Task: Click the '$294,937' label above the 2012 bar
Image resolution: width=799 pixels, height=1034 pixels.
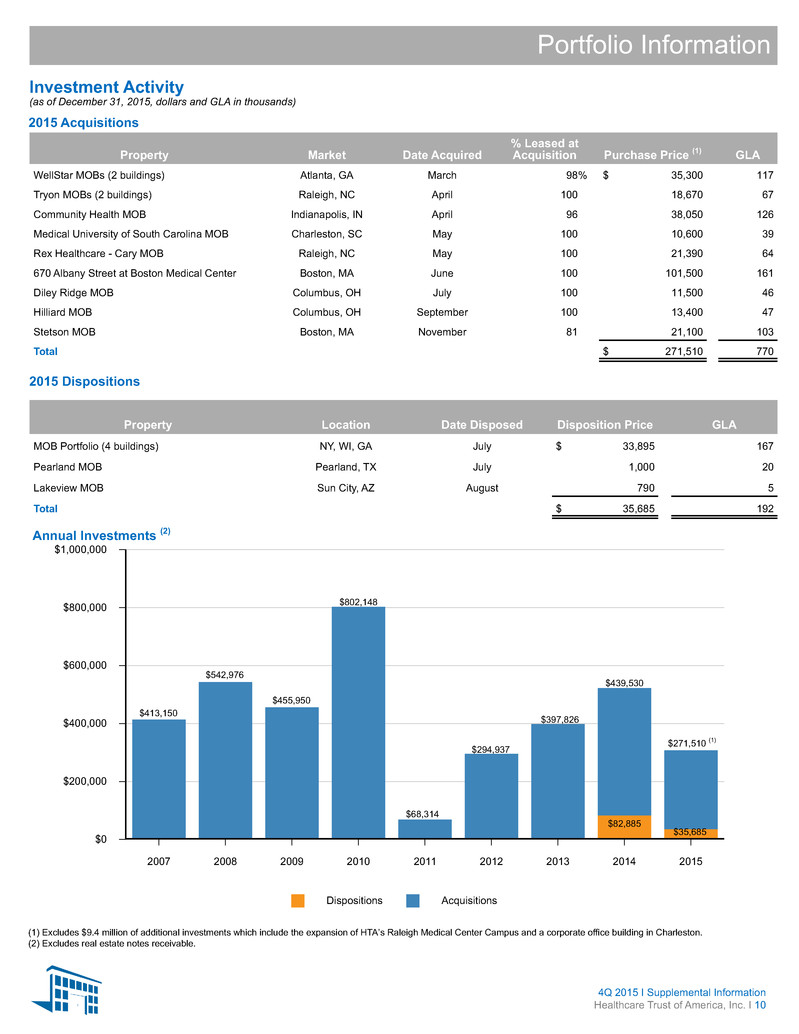Action: click(x=490, y=750)
